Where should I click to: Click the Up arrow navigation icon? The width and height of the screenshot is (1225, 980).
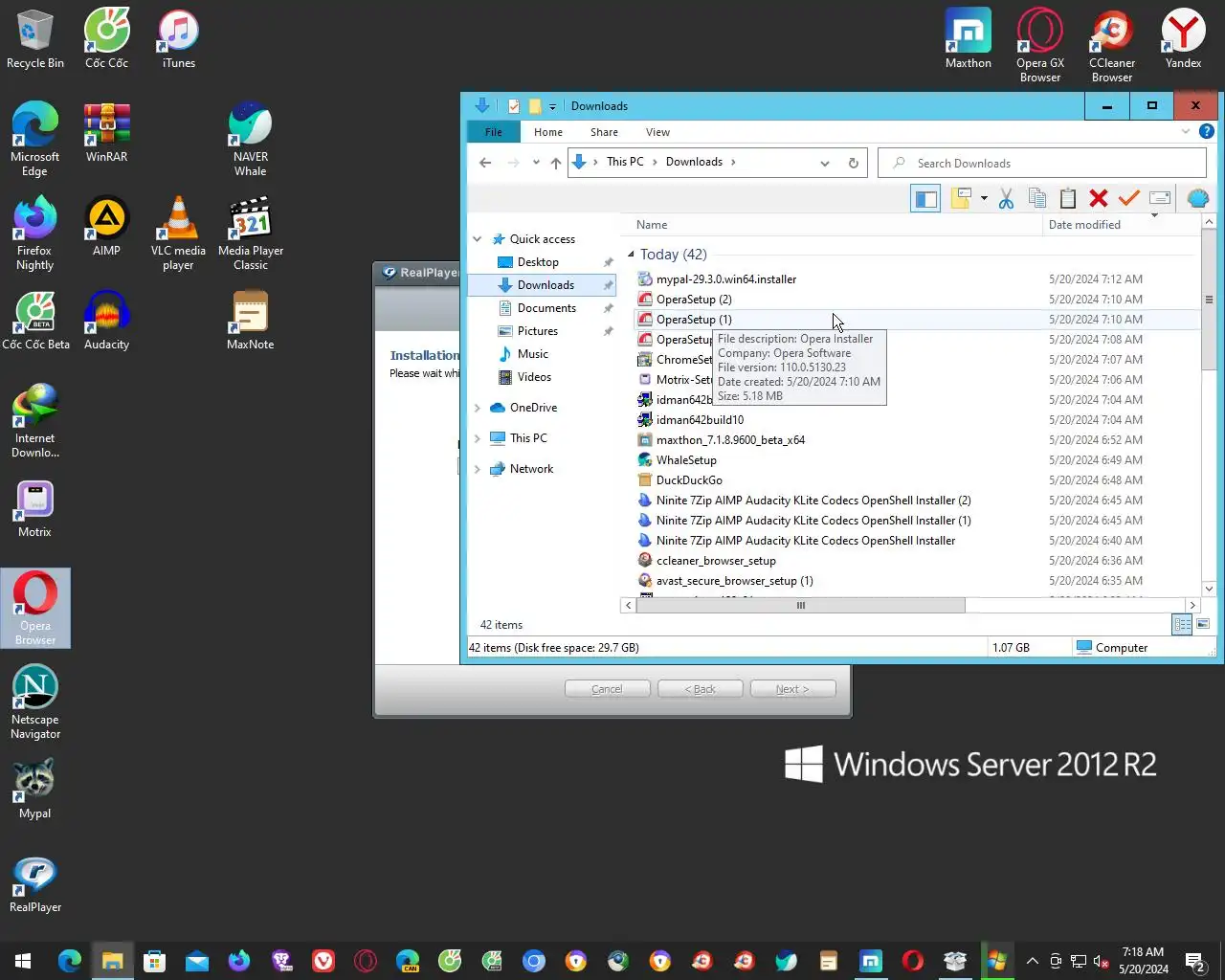point(556,163)
